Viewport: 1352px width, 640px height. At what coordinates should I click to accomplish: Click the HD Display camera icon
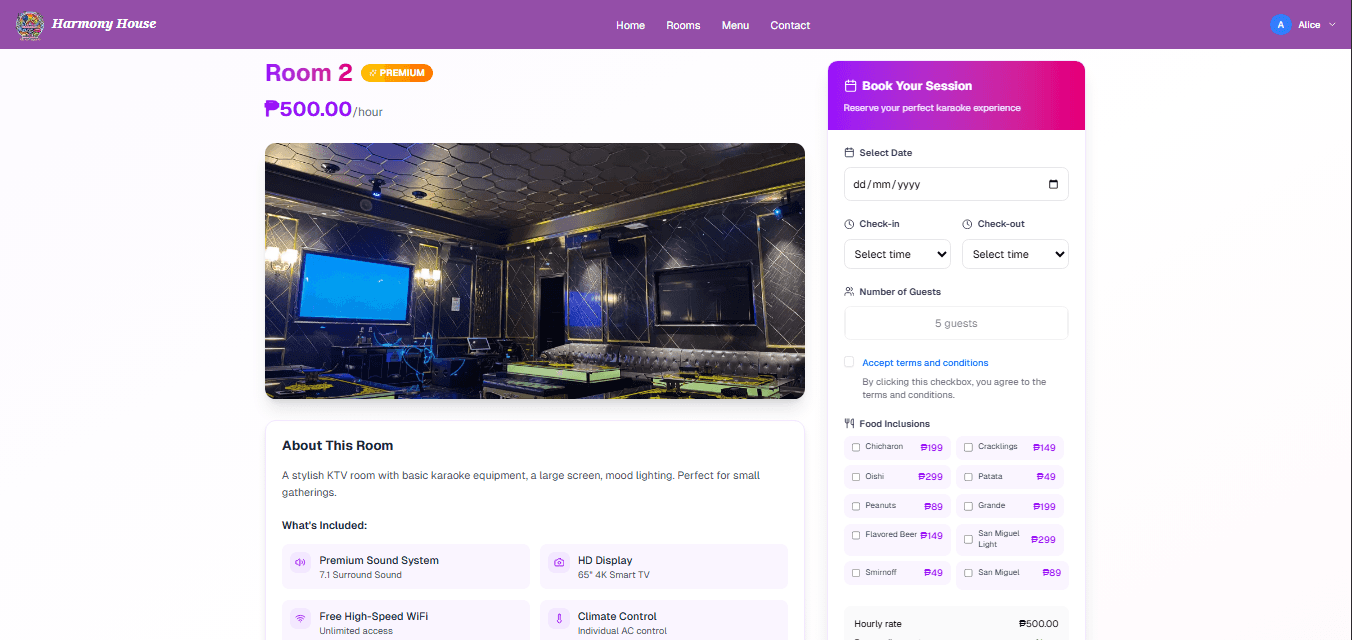(x=558, y=562)
